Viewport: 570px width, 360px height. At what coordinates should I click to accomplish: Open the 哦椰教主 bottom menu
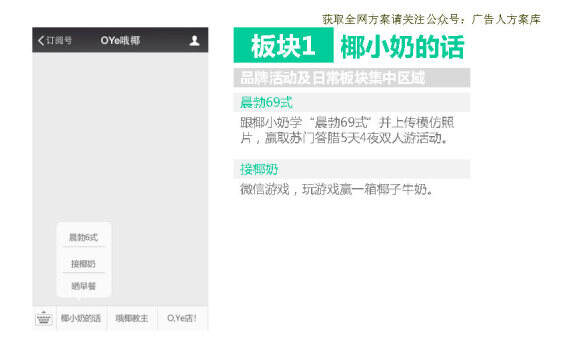coord(132,318)
